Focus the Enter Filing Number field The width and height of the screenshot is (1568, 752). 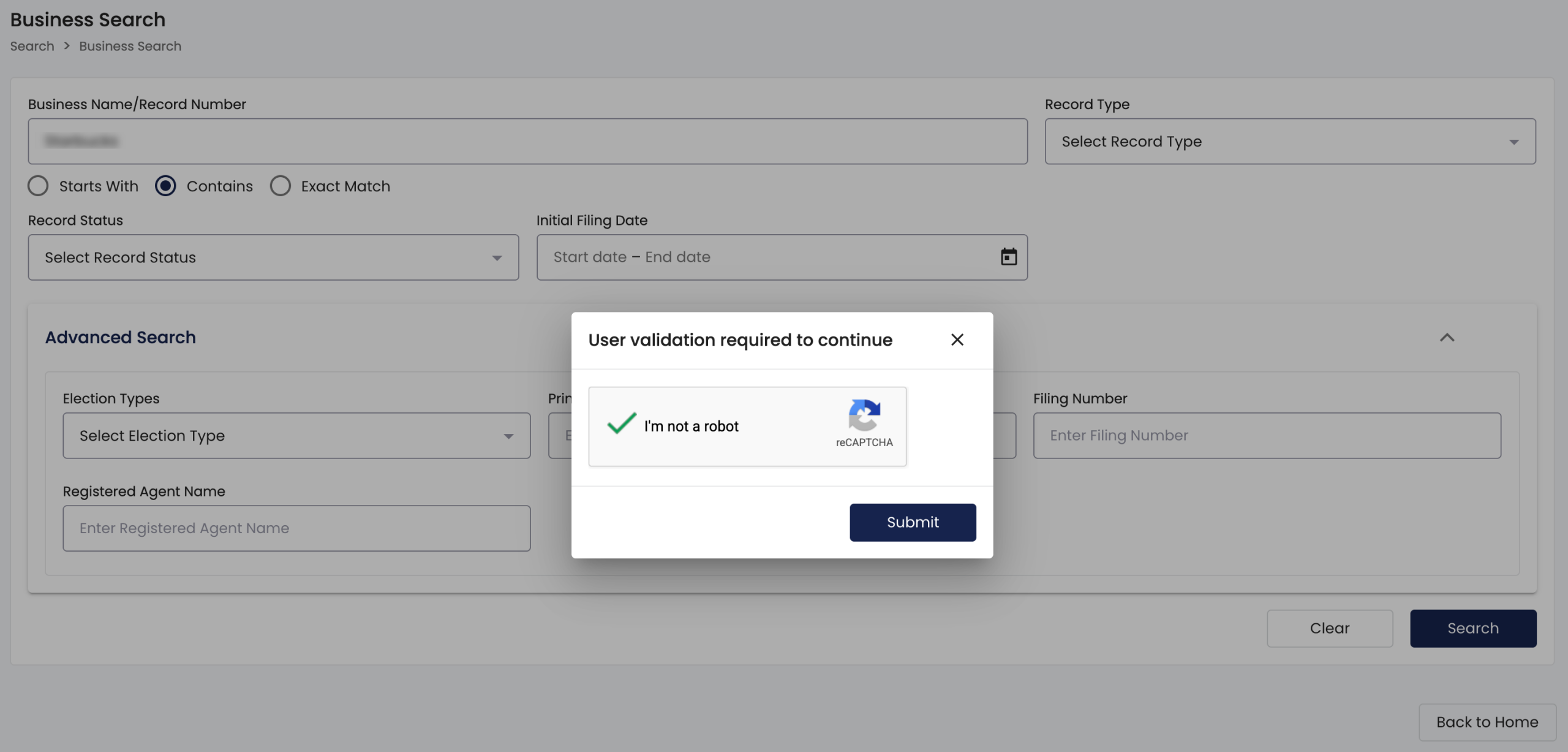1267,436
